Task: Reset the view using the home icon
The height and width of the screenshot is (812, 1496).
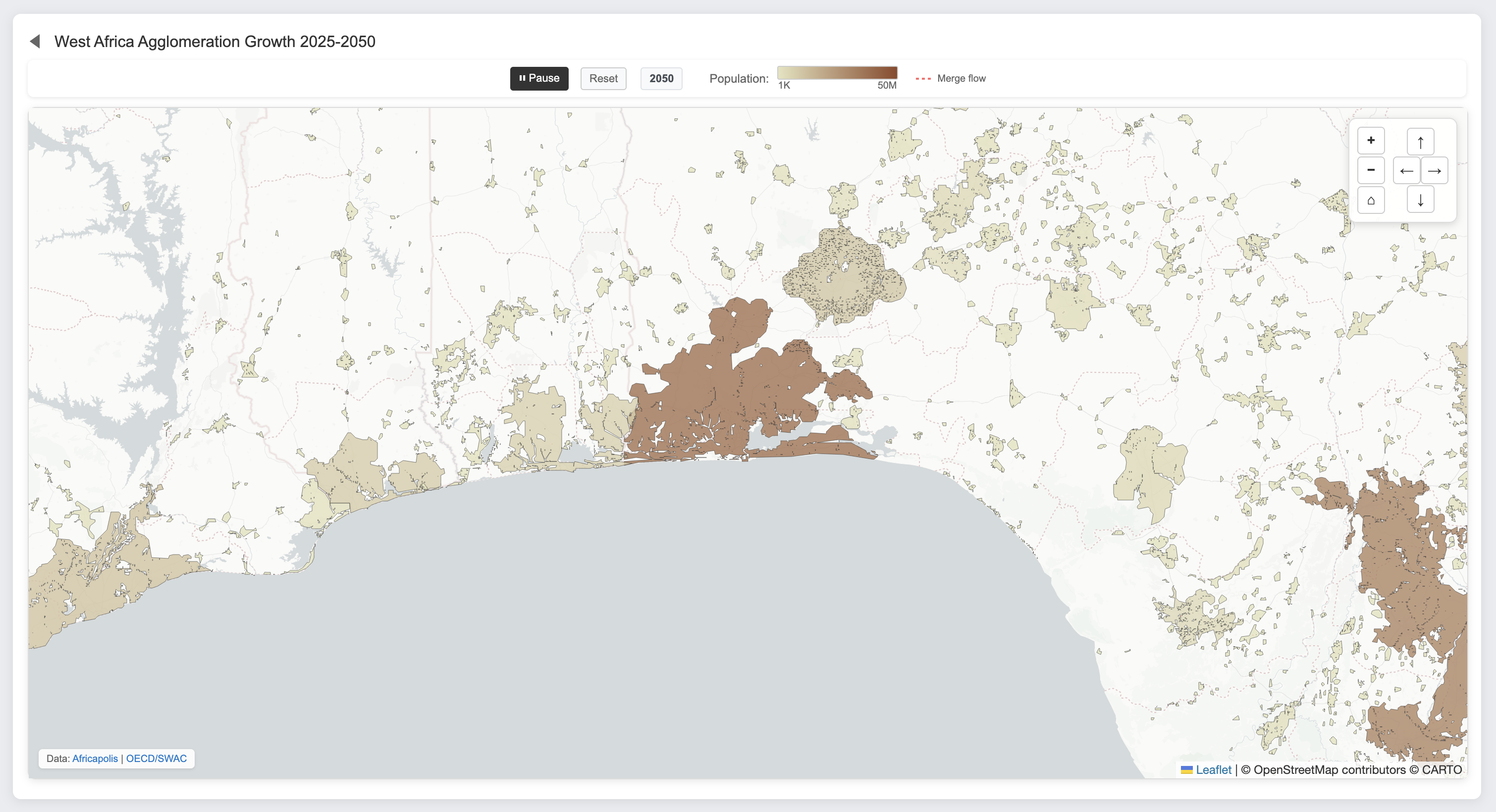Action: (x=1371, y=200)
